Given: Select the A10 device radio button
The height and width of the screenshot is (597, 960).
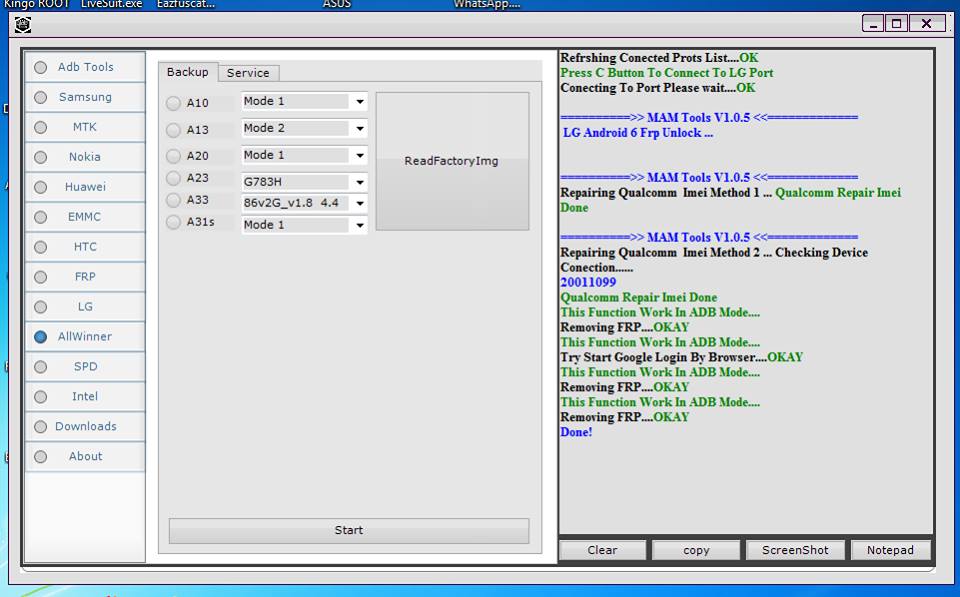Looking at the screenshot, I should pyautogui.click(x=172, y=101).
